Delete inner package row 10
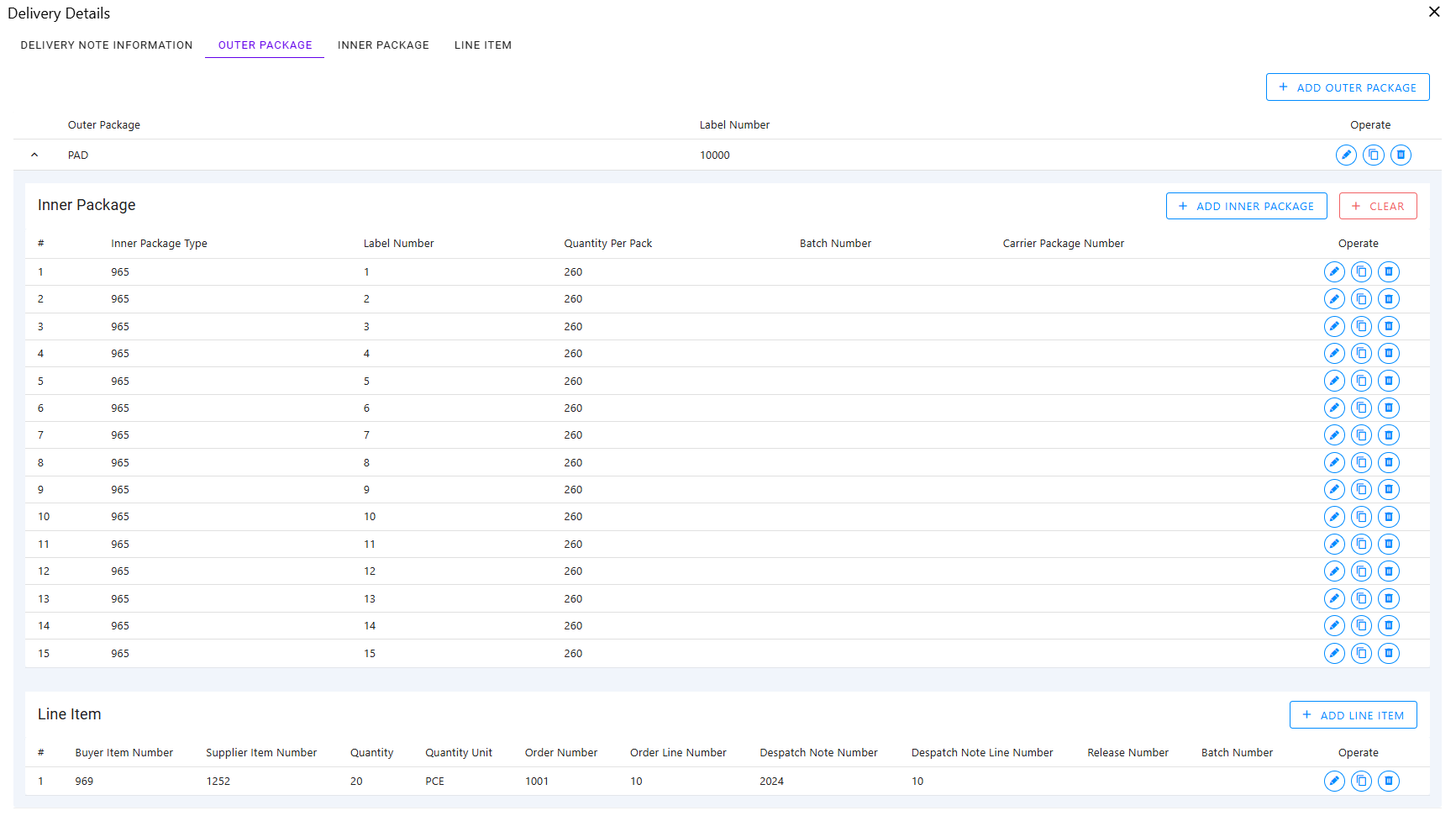 click(1389, 517)
